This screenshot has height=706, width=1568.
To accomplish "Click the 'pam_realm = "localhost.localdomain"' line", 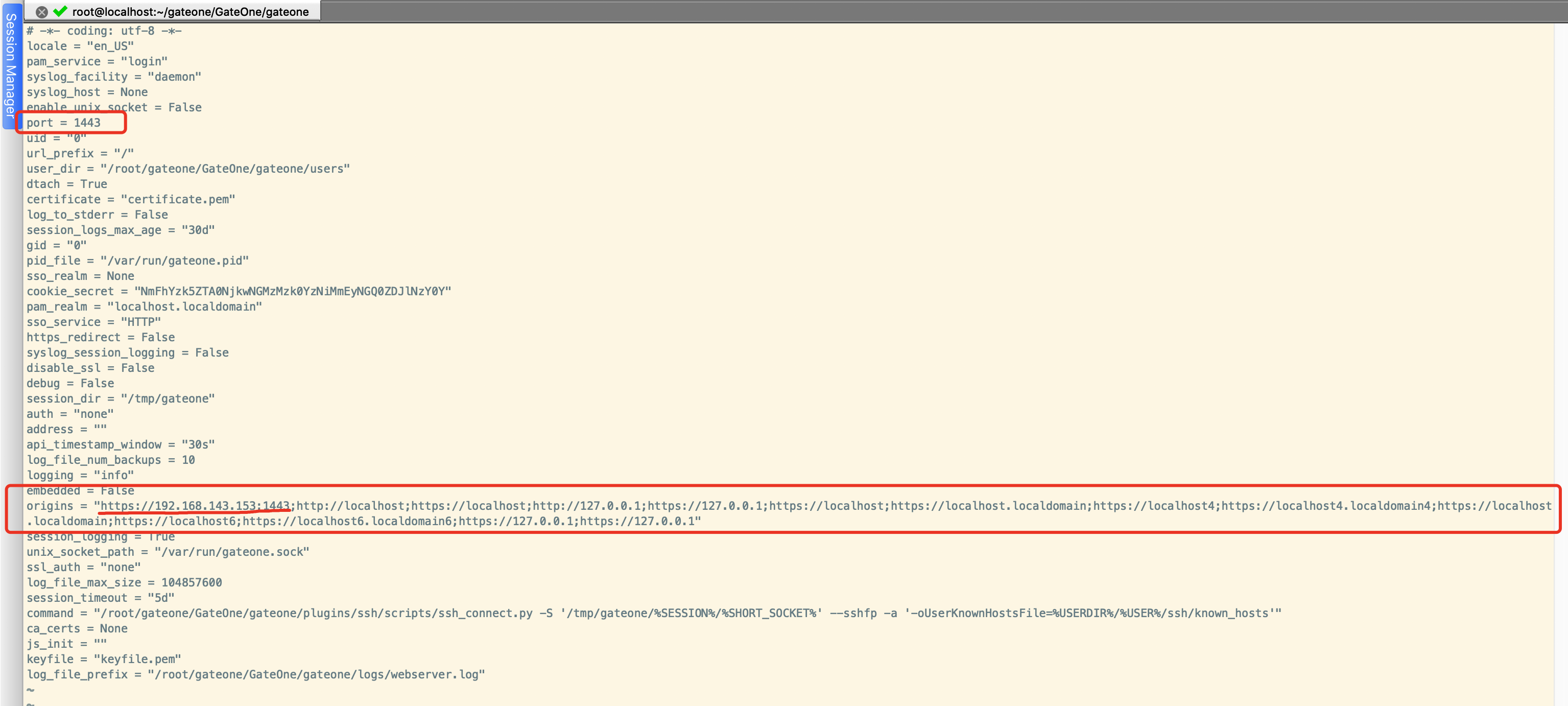I will coord(144,307).
